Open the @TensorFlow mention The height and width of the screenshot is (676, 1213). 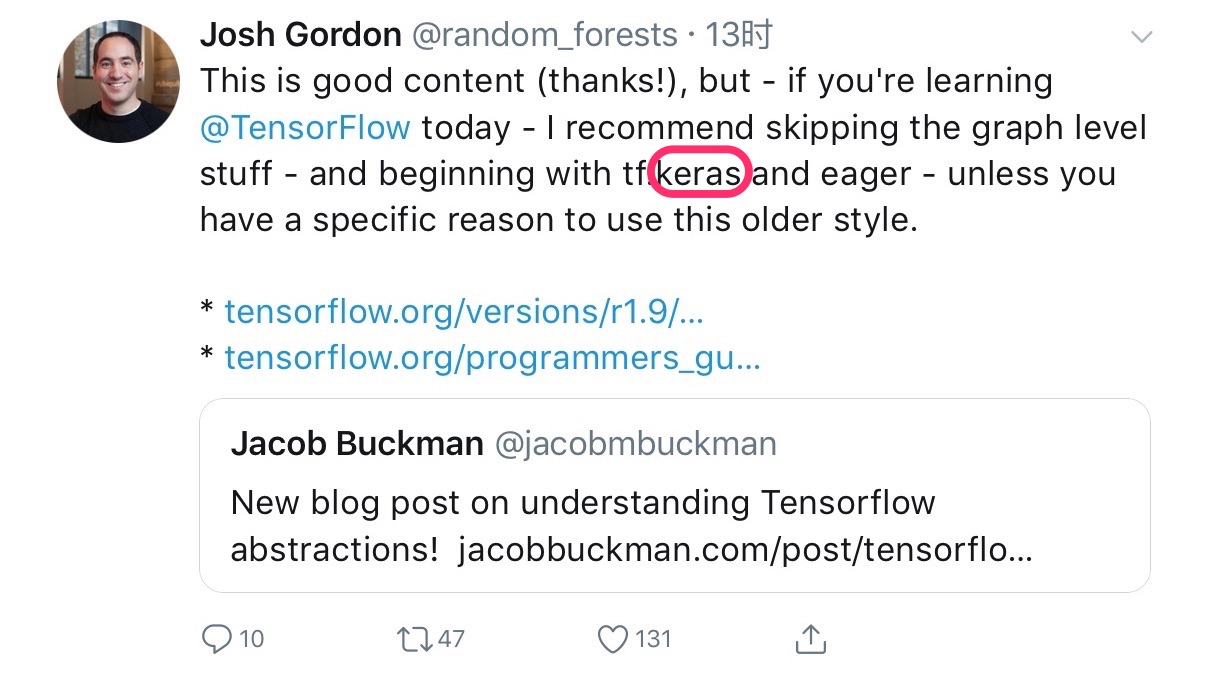[x=305, y=128]
